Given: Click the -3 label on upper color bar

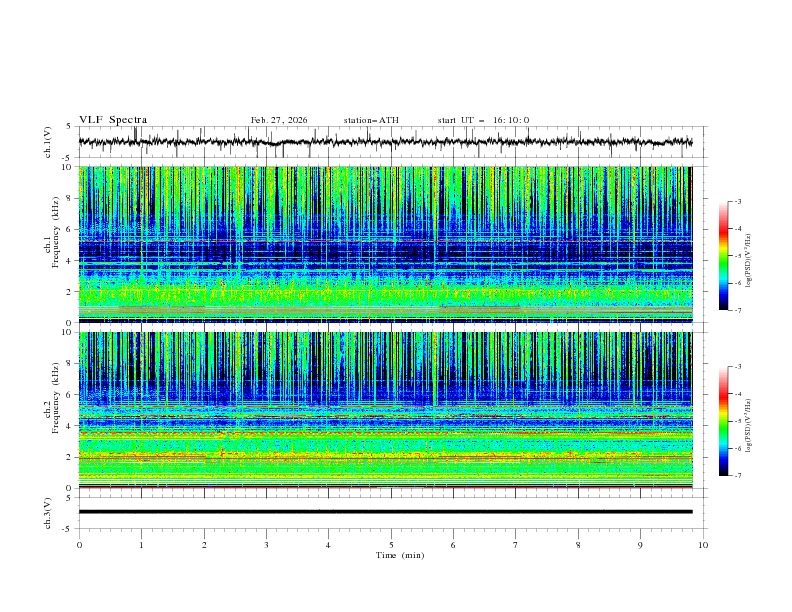Looking at the screenshot, I should click(x=737, y=201).
